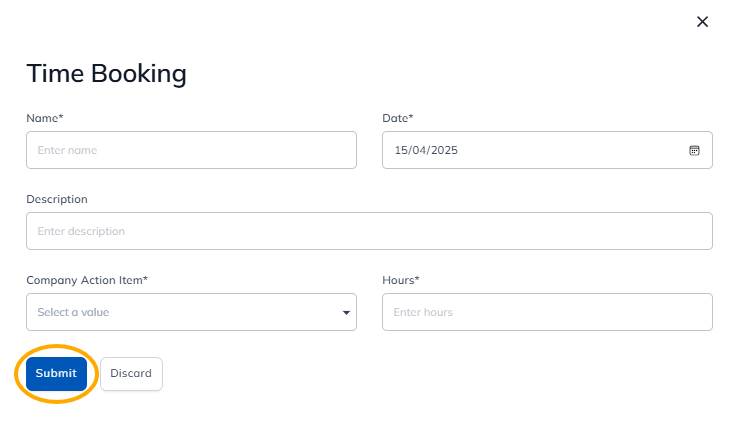Open the Company Action Item dropdown
Viewport: 736px width, 428px height.
click(191, 312)
